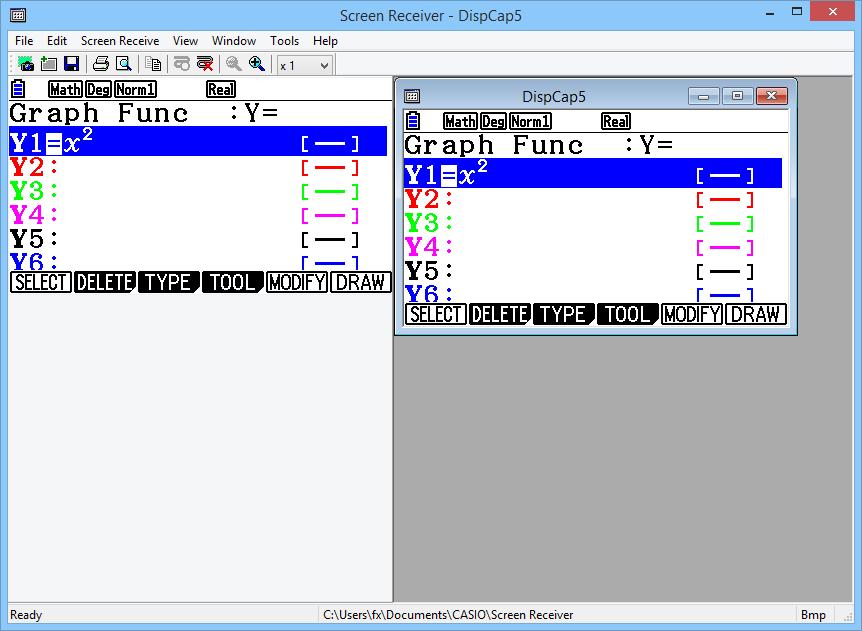Click the Math indicator in left capture
This screenshot has height=631, width=862.
point(65,89)
